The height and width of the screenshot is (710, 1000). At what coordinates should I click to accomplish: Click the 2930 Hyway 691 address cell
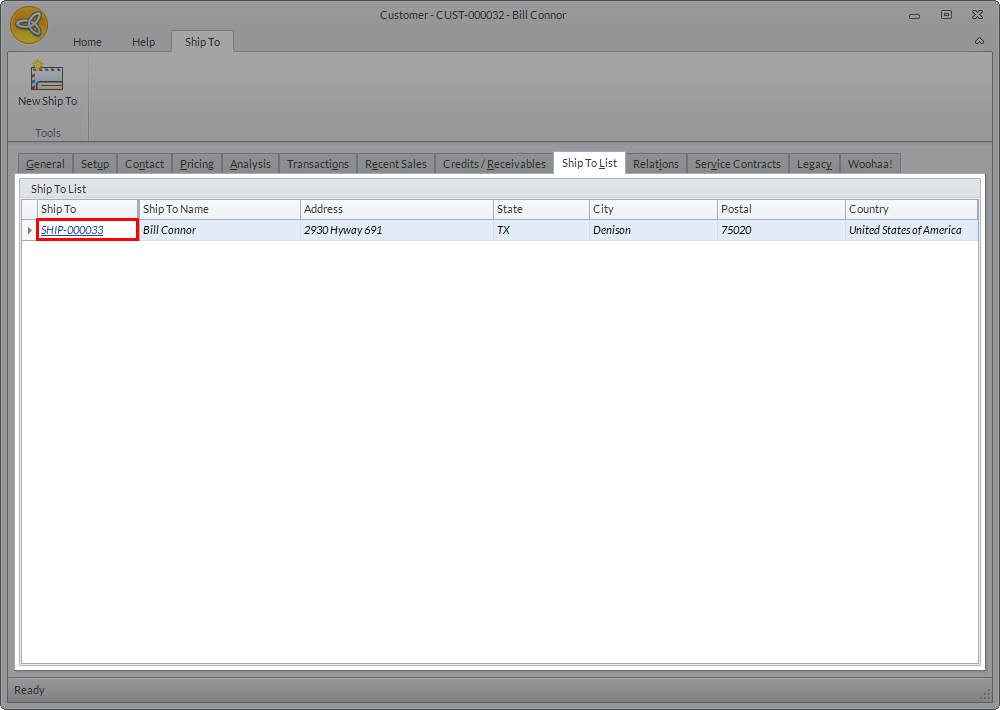tap(343, 230)
